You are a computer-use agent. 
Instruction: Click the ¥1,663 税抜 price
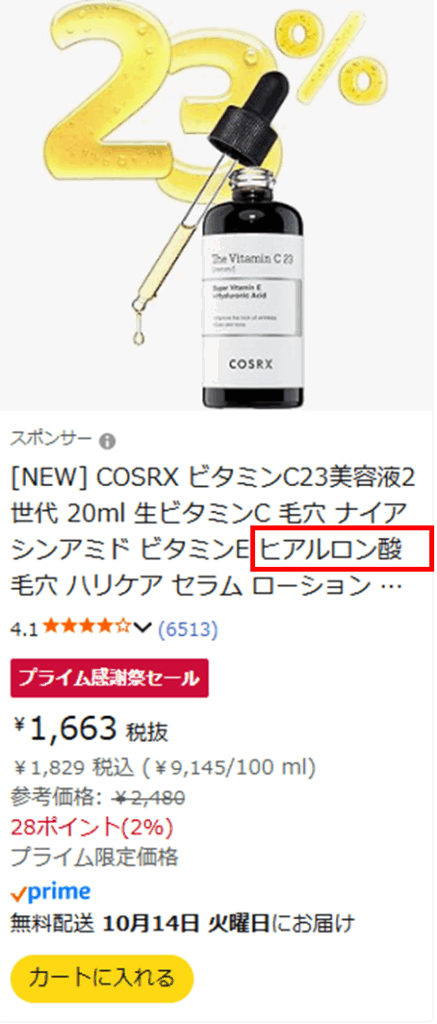coord(89,729)
